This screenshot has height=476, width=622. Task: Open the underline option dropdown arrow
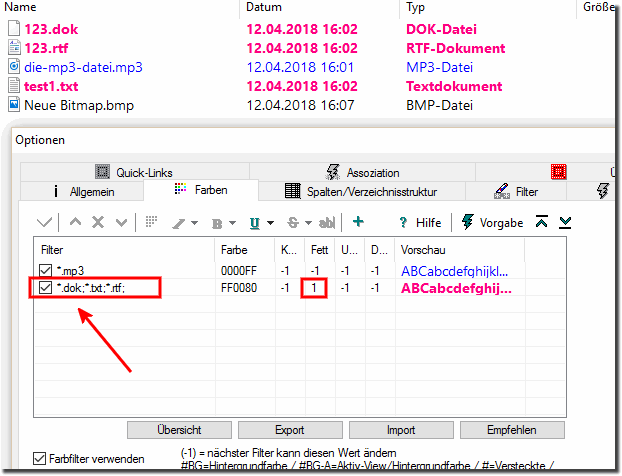[271, 223]
